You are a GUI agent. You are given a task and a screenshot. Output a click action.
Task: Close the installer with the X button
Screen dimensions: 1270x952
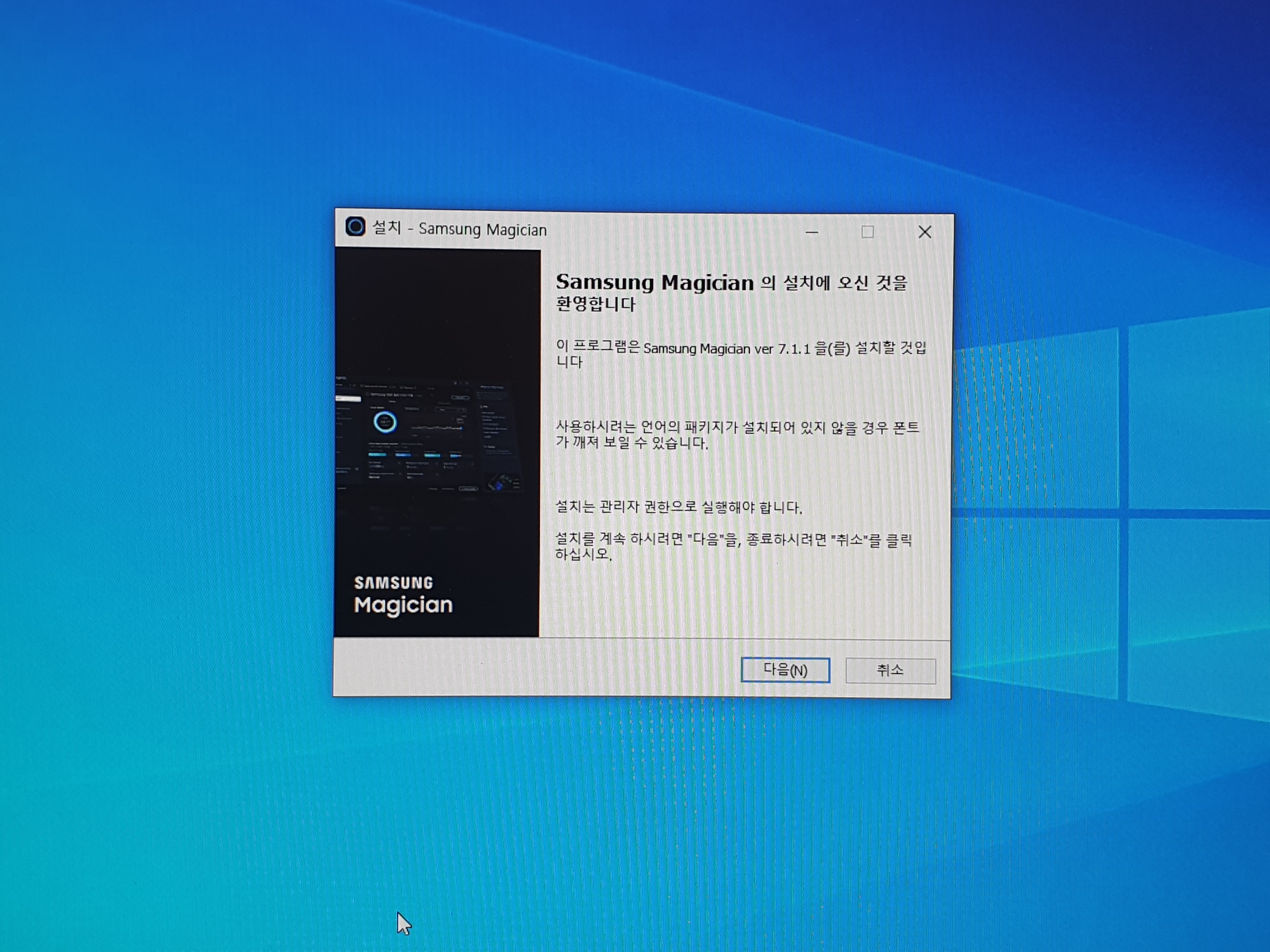coord(924,232)
